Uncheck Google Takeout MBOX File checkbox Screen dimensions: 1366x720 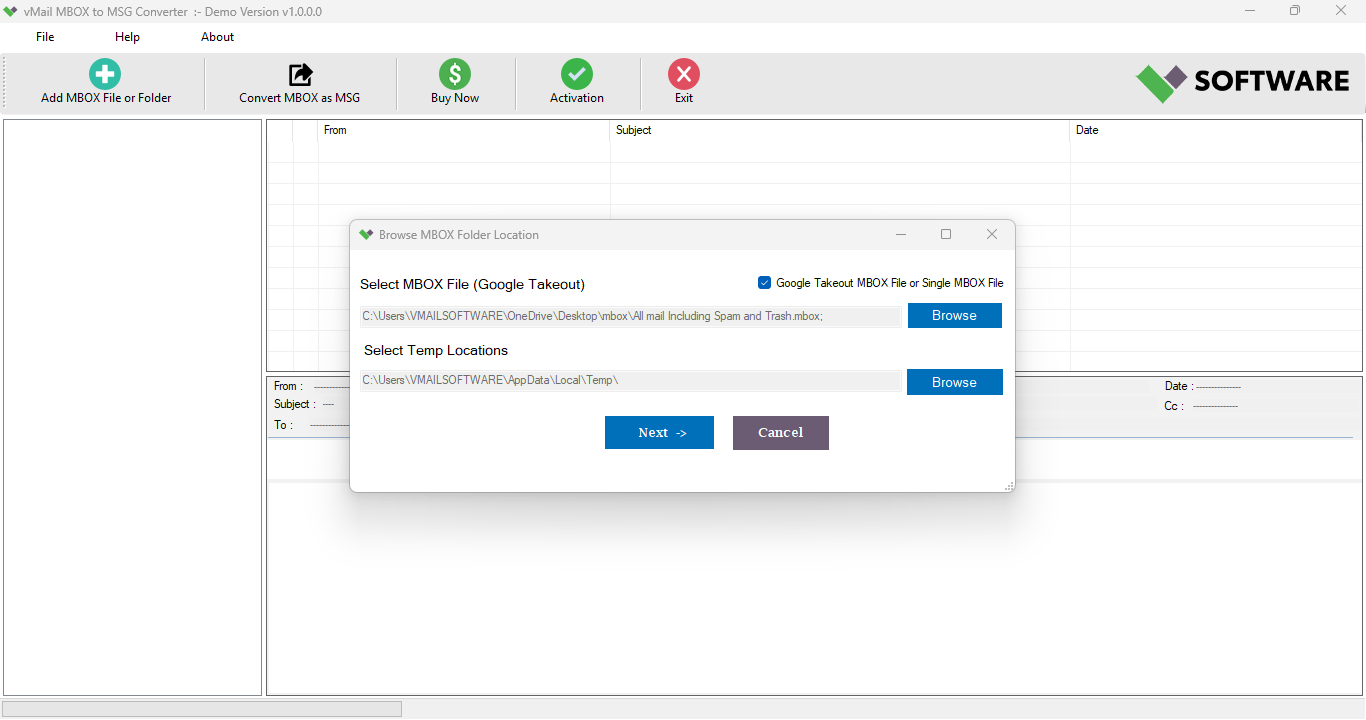(765, 283)
